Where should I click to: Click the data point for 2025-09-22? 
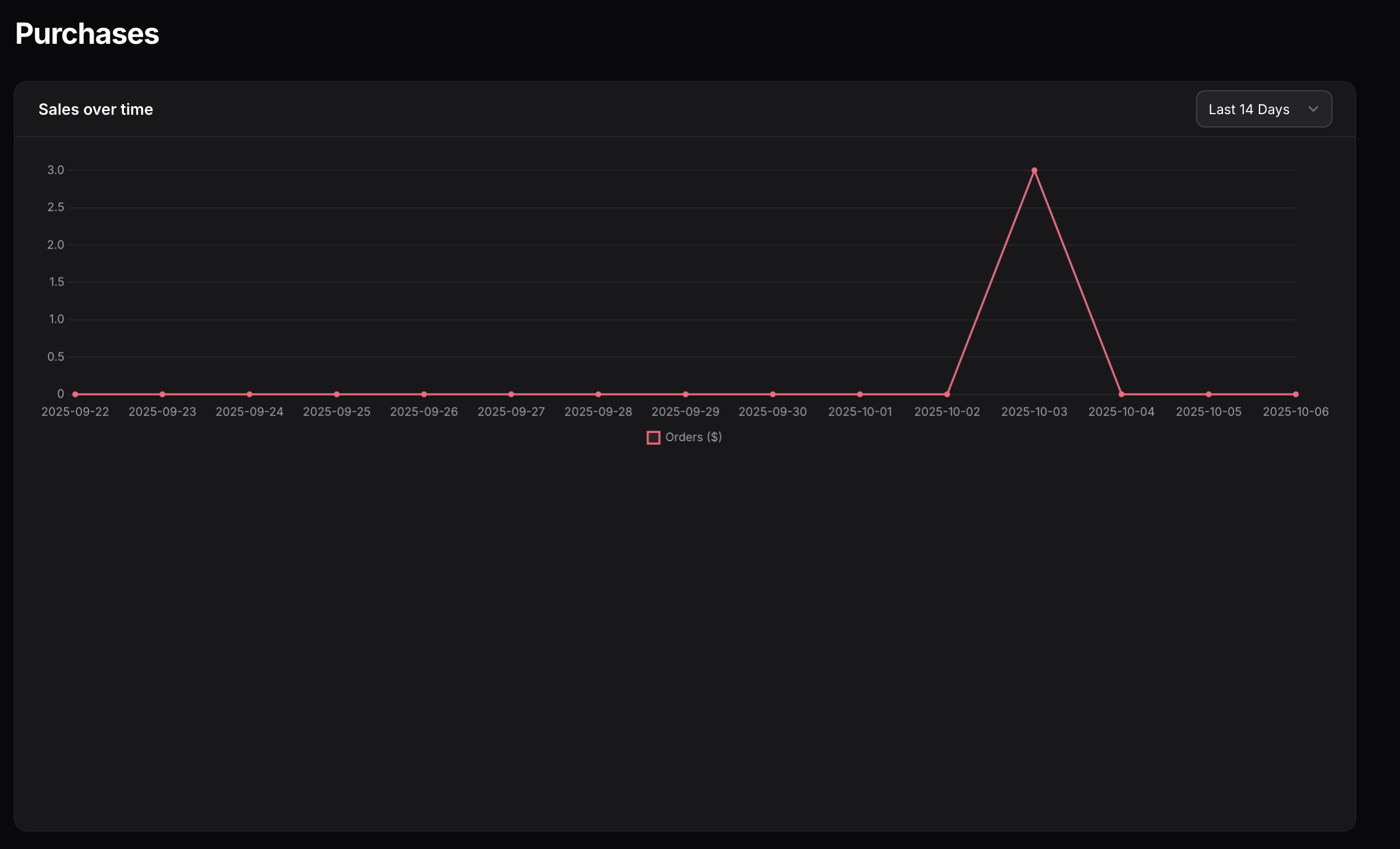[x=75, y=394]
